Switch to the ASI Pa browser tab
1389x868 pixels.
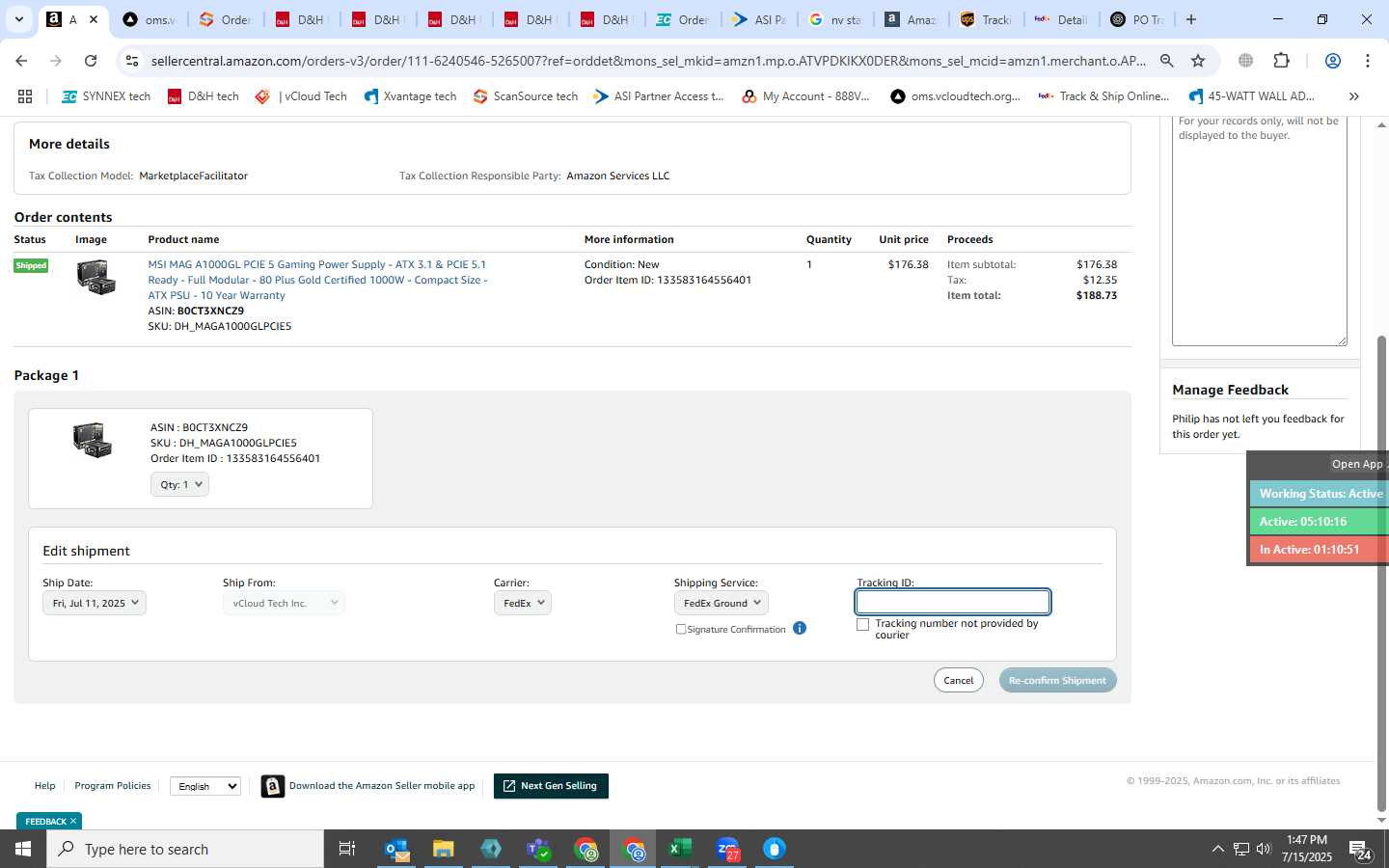click(x=759, y=19)
